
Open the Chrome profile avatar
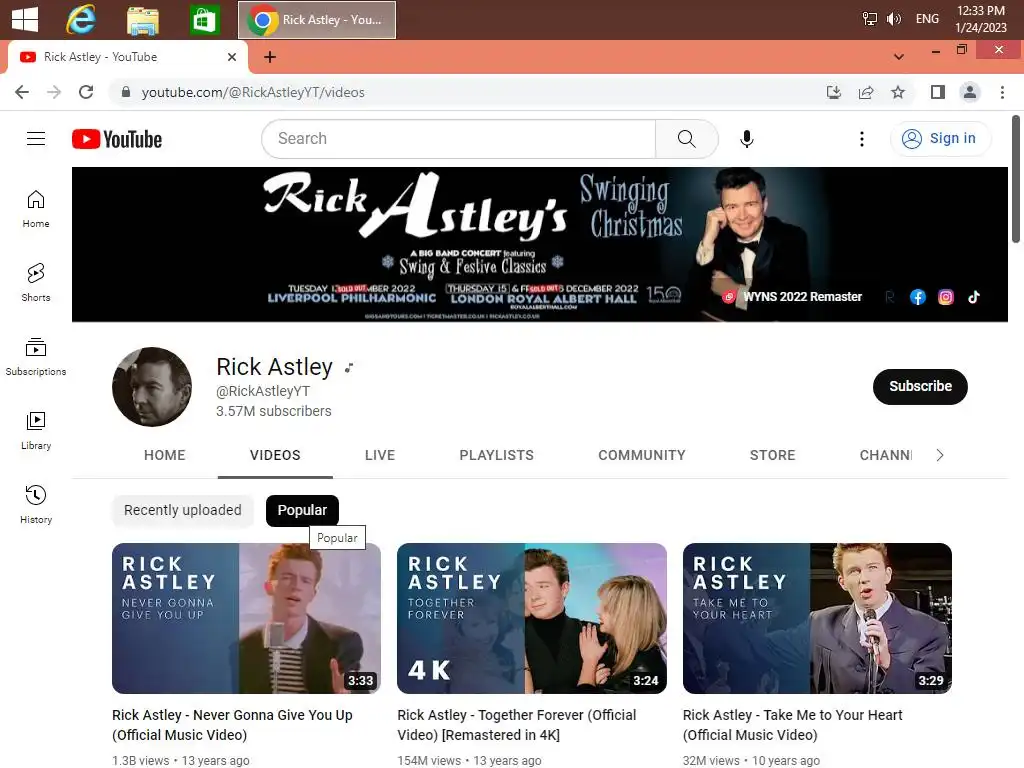click(970, 92)
